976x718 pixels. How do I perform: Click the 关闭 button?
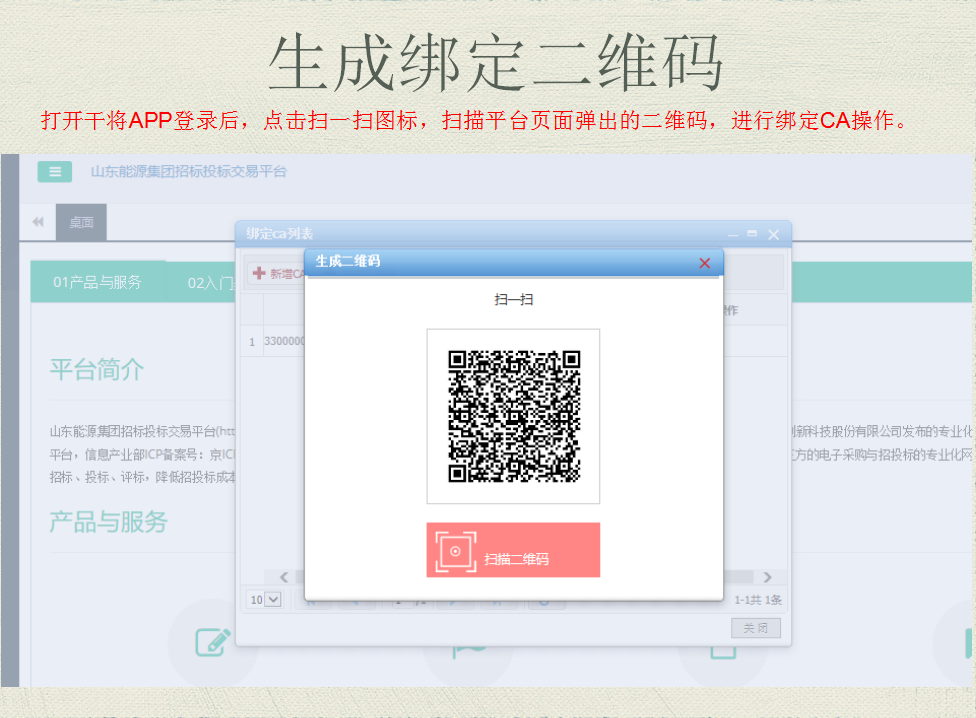tap(756, 628)
